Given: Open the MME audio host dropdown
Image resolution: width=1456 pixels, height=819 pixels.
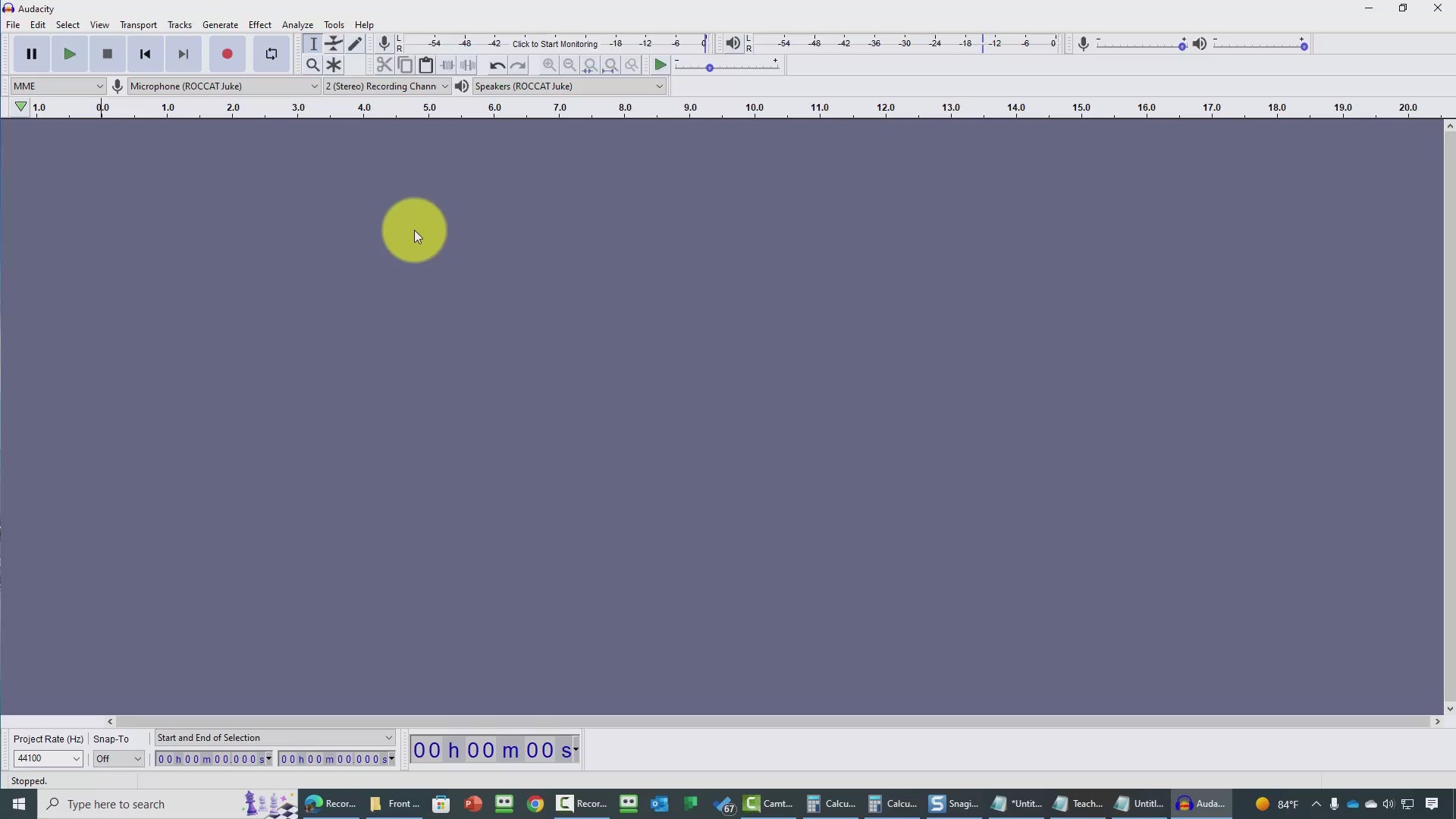Looking at the screenshot, I should tap(58, 86).
